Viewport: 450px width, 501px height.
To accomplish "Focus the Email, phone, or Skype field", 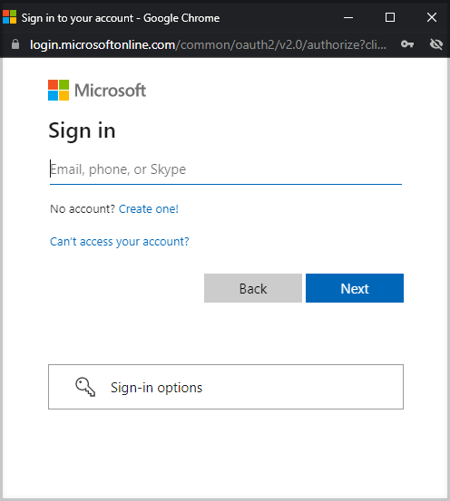I will [226, 170].
